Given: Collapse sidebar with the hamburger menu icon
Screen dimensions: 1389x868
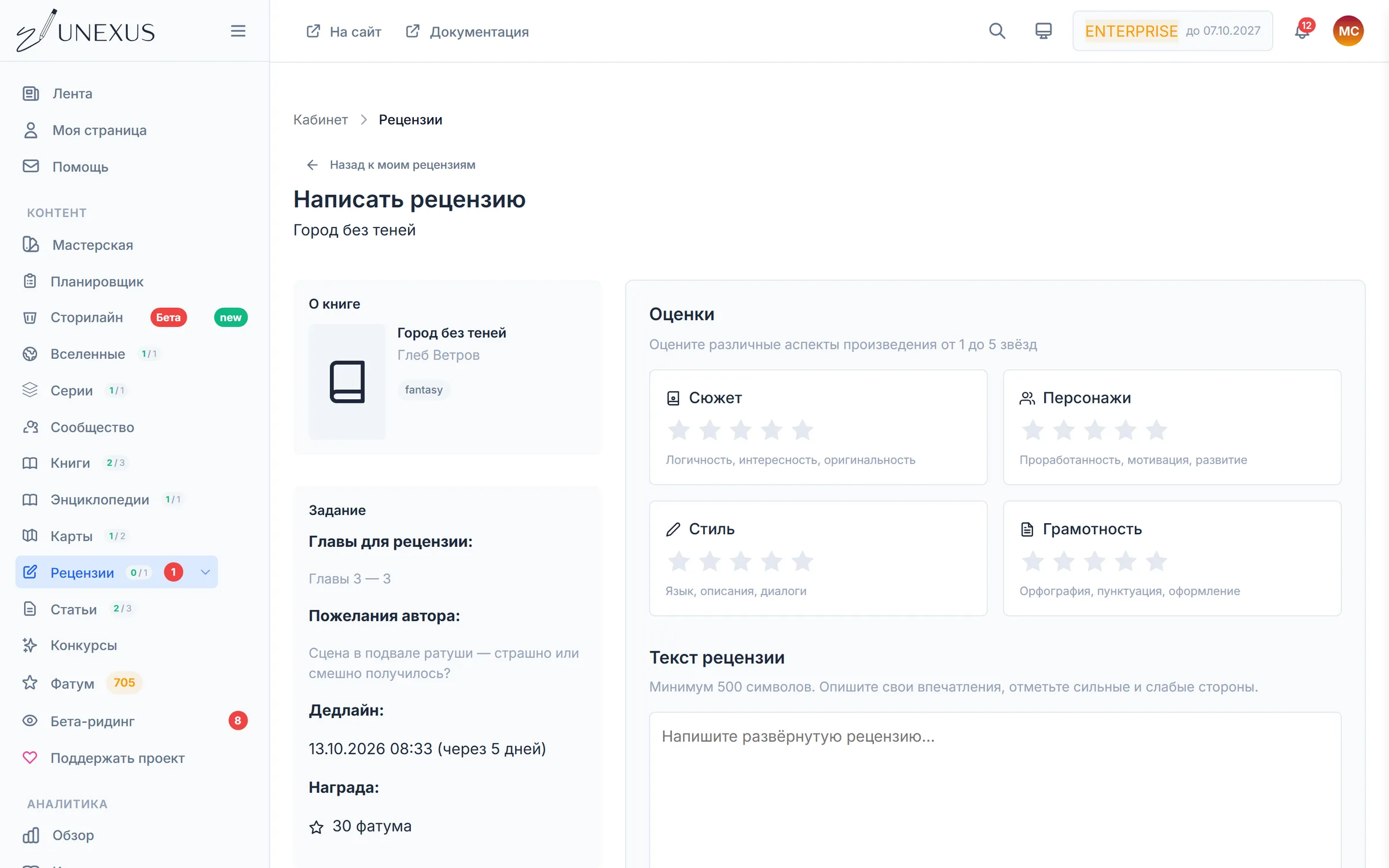Looking at the screenshot, I should [238, 31].
